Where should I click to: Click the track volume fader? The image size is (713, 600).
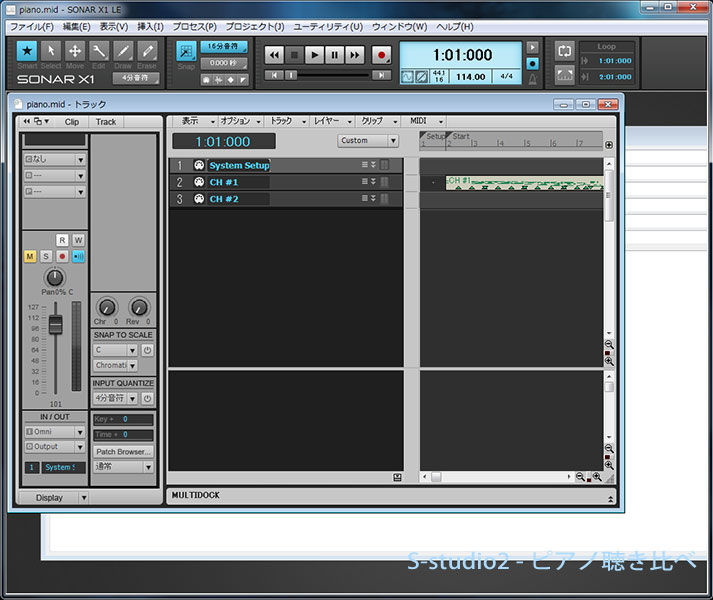point(56,325)
